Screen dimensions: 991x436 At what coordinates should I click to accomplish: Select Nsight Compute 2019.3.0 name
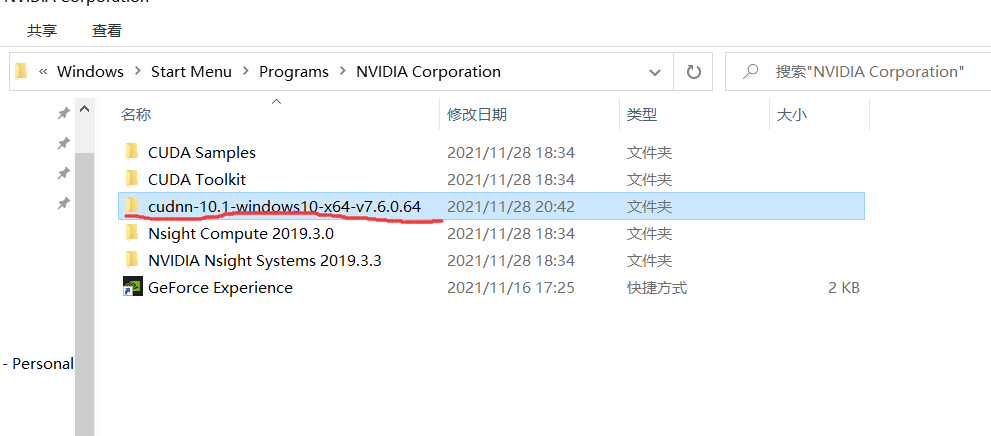(241, 234)
